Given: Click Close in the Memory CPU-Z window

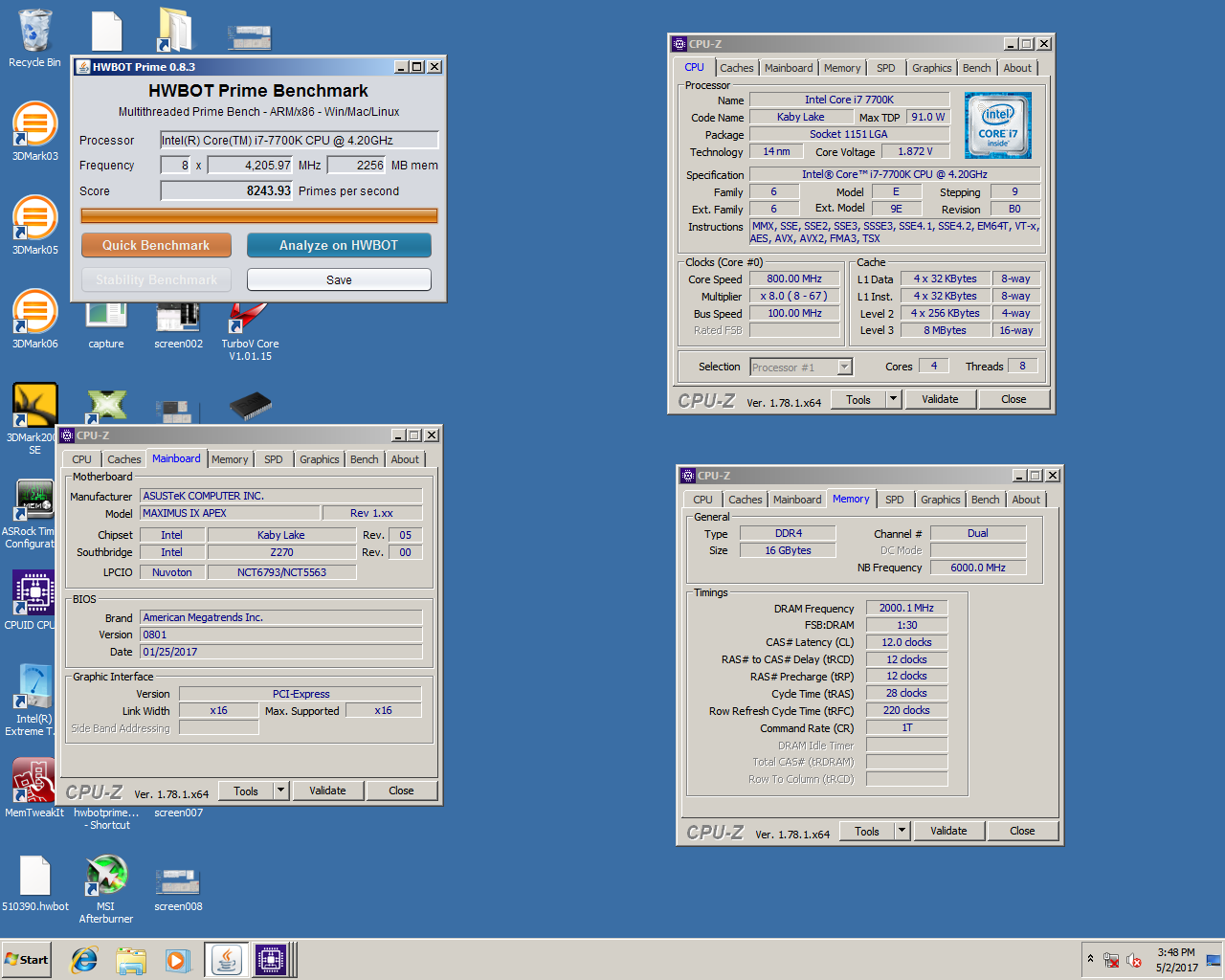Looking at the screenshot, I should pos(1022,831).
